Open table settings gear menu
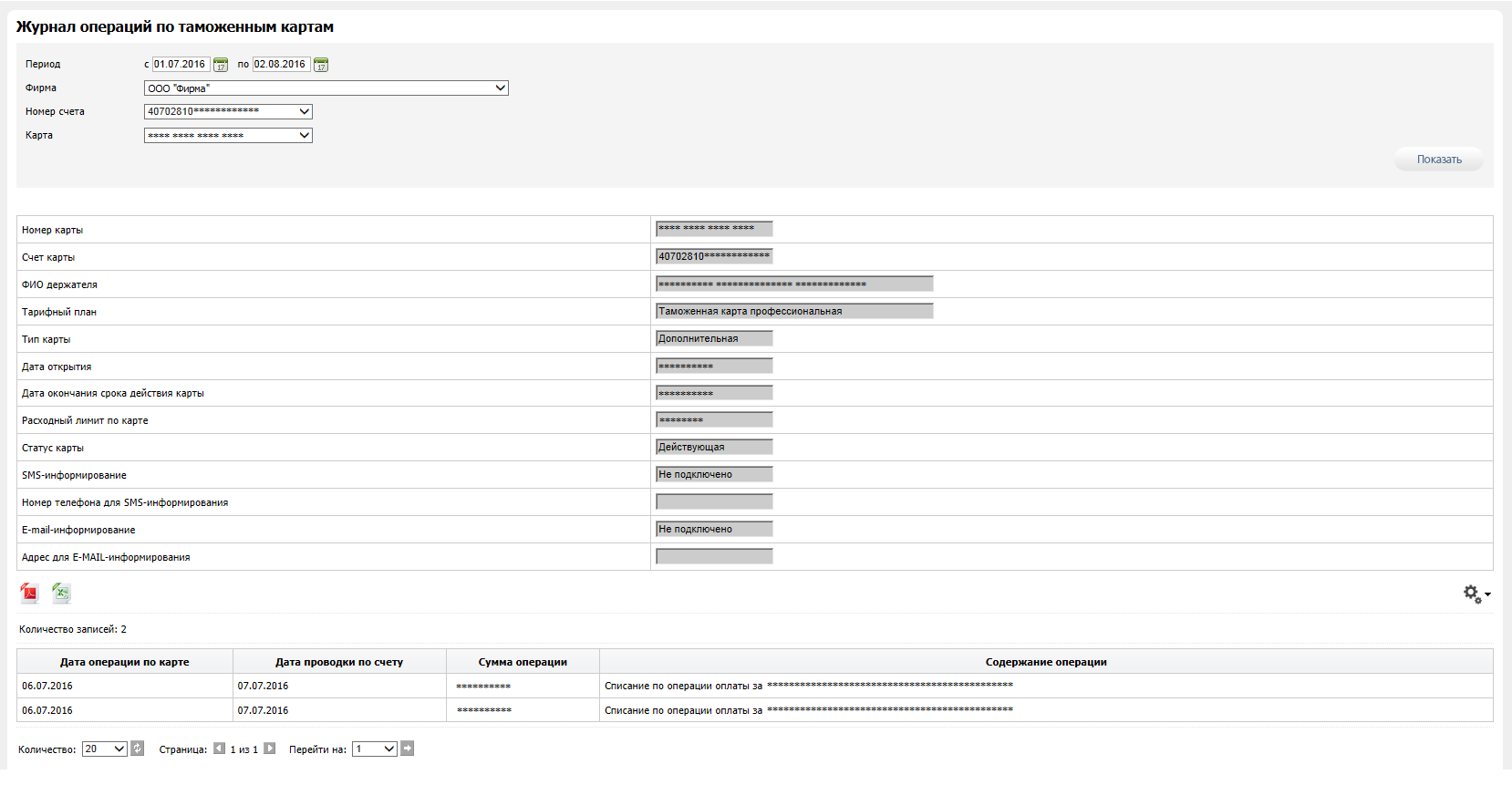The width and height of the screenshot is (1512, 785). (1476, 594)
